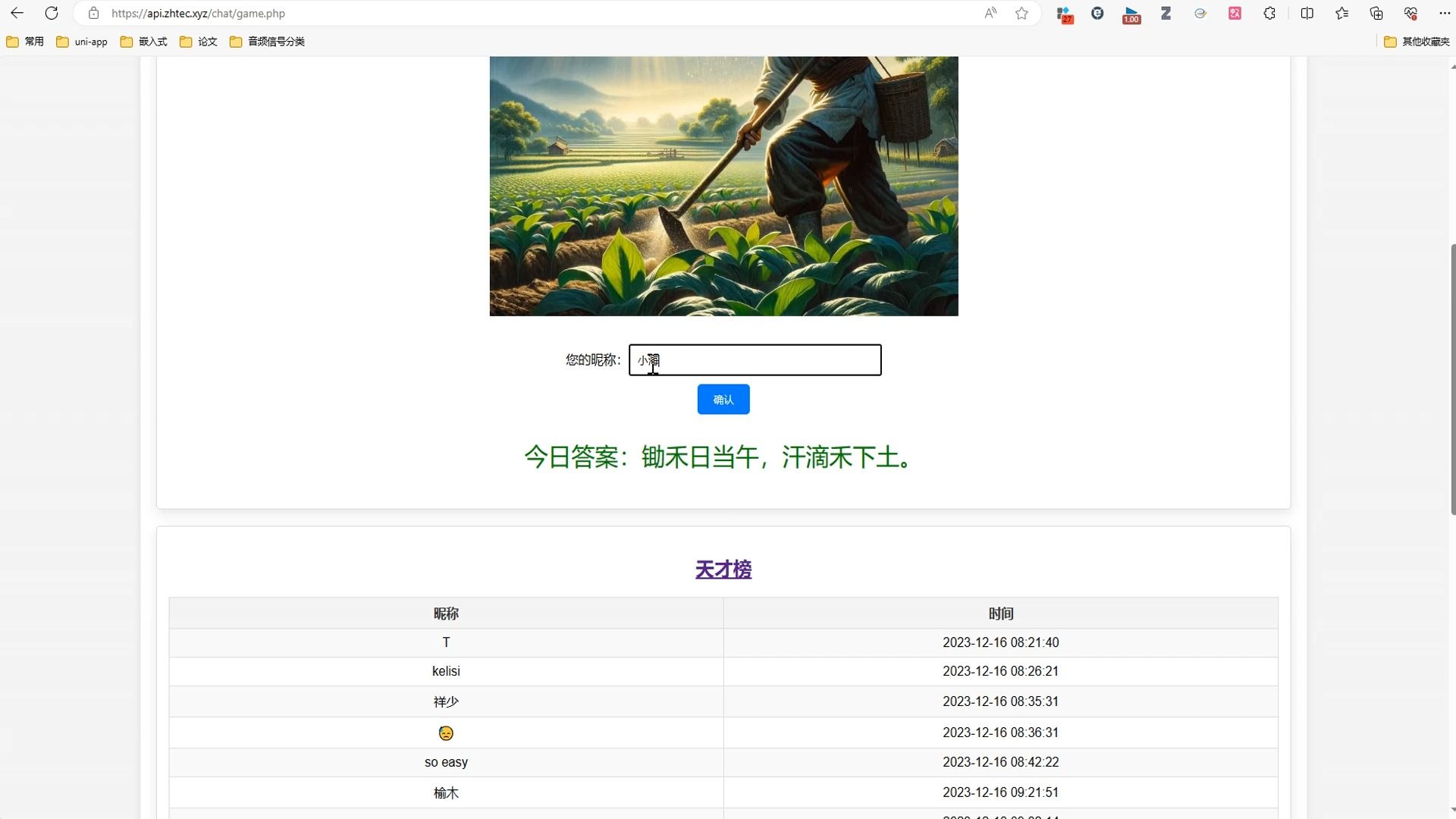Viewport: 1456px width, 819px height.
Task: Click the farmer hoeing field picture
Action: 723,186
